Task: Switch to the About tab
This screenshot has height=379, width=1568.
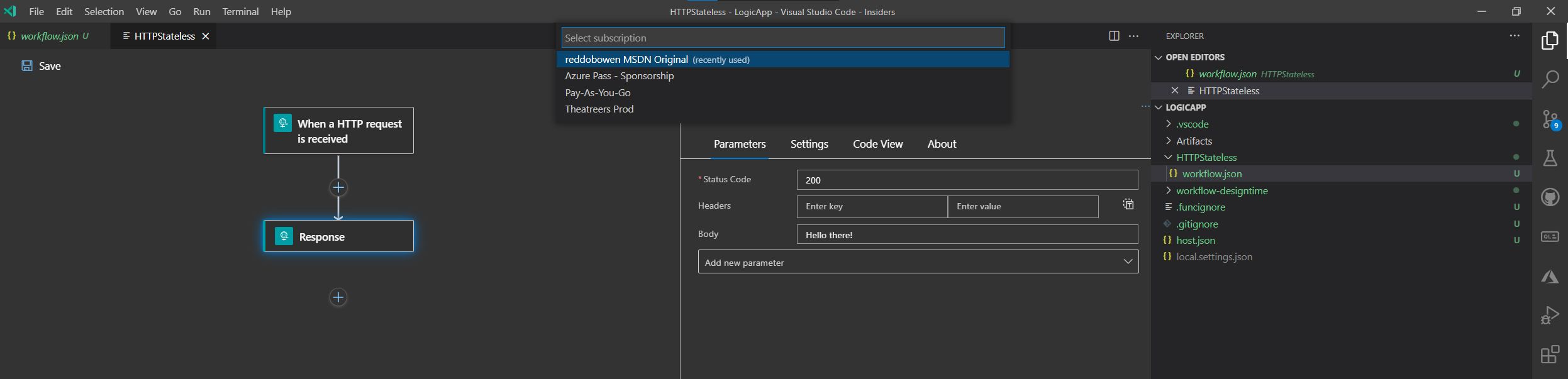Action: pyautogui.click(x=942, y=144)
